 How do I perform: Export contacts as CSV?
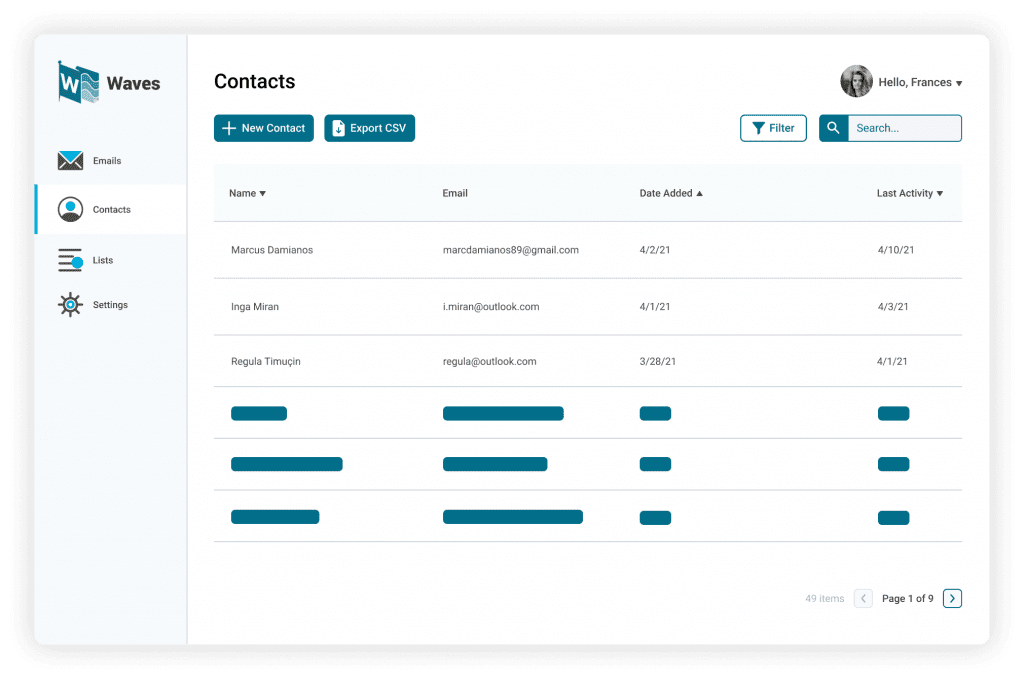tap(370, 128)
